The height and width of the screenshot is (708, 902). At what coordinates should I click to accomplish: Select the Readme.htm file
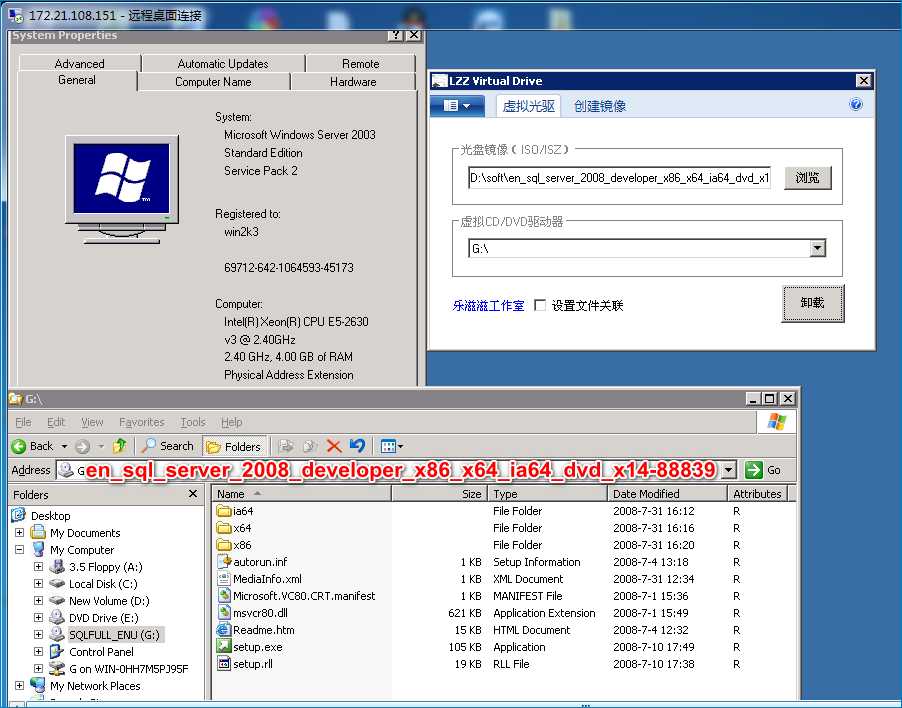256,630
